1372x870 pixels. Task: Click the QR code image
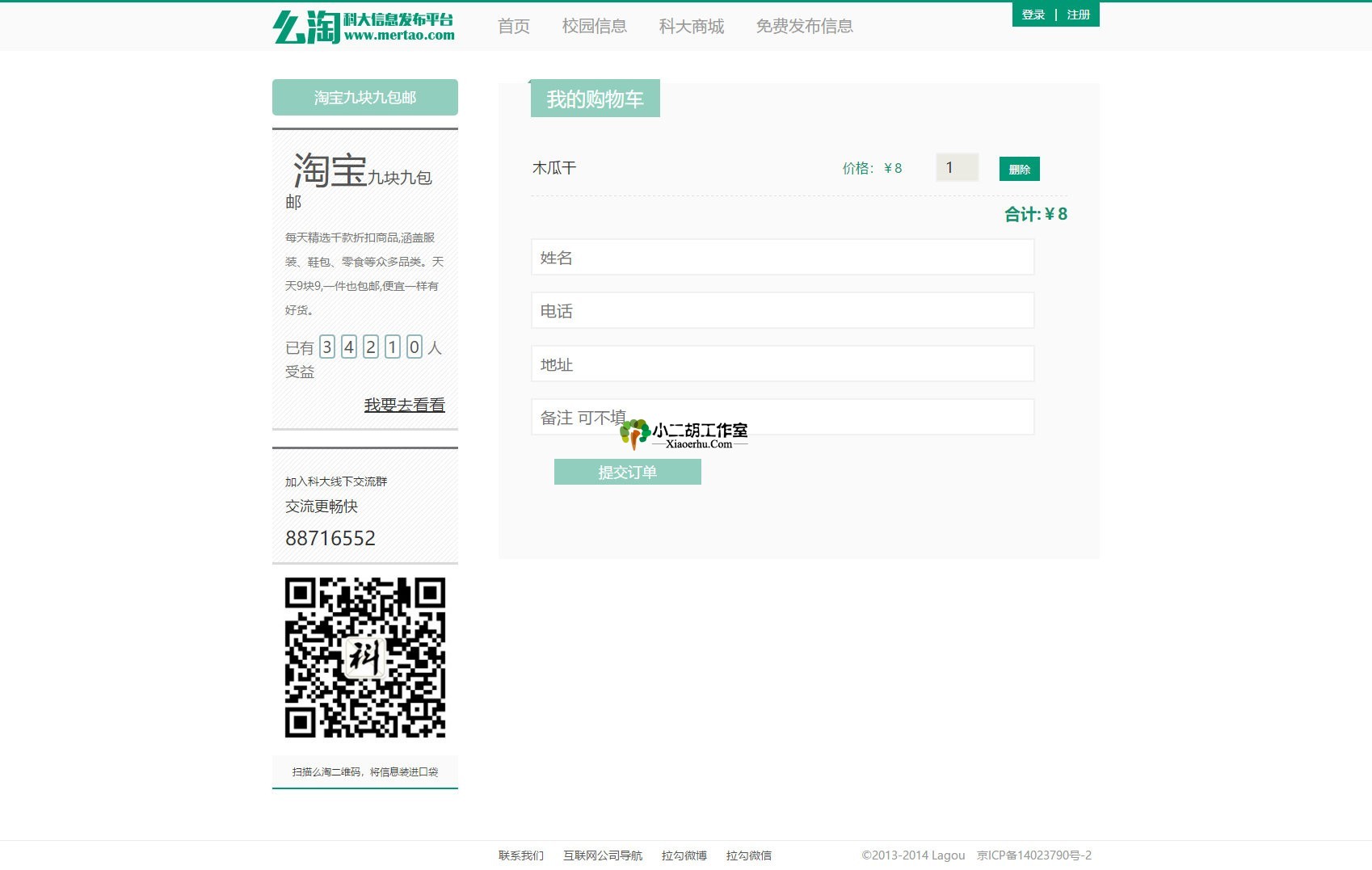click(x=365, y=658)
